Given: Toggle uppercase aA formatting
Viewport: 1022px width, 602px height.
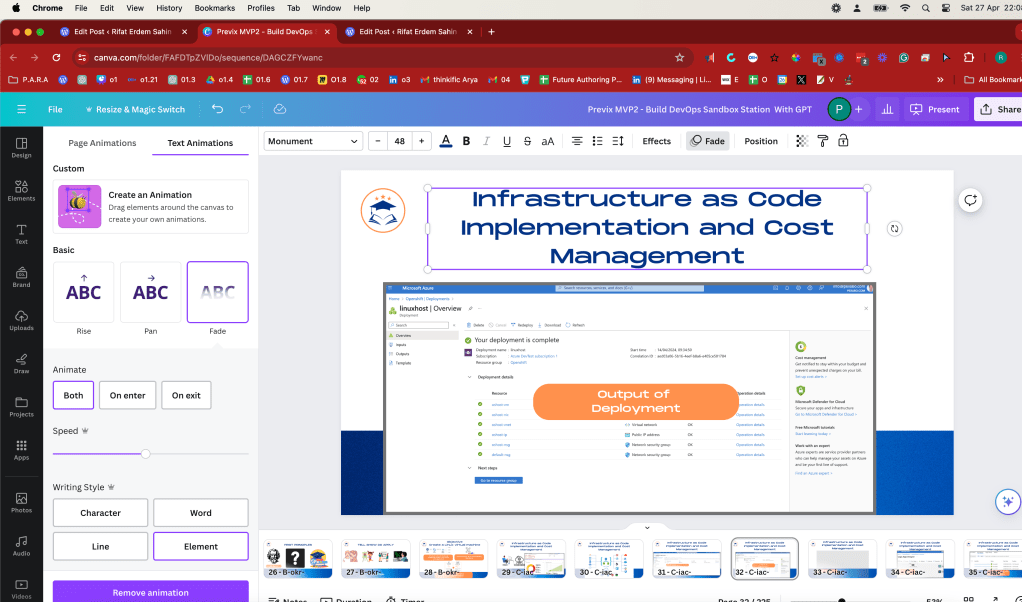Looking at the screenshot, I should [x=548, y=141].
